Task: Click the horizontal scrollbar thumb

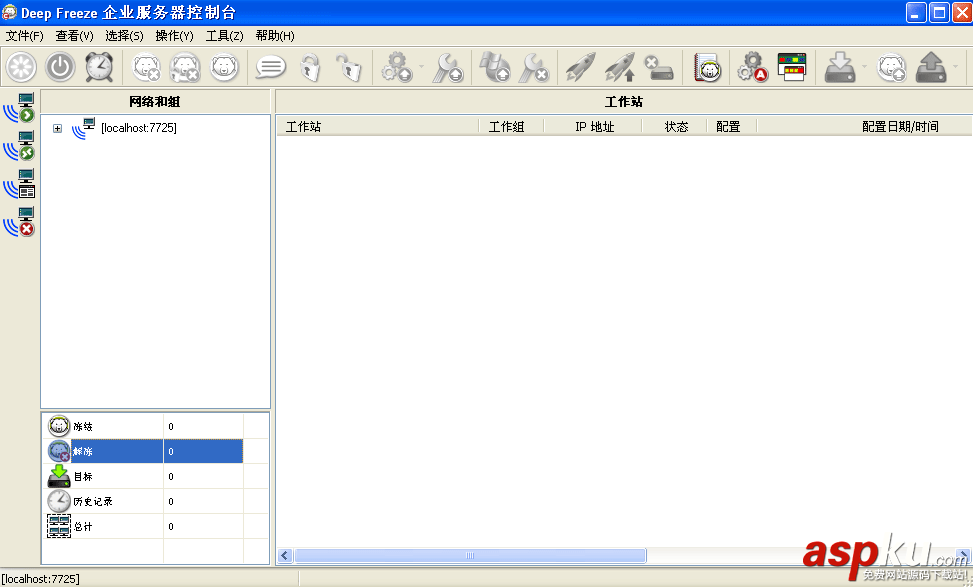Action: [x=470, y=555]
